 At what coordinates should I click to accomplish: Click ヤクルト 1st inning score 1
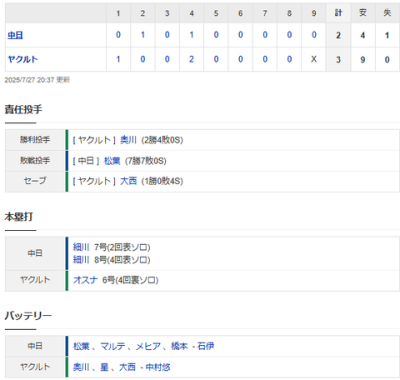pyautogui.click(x=118, y=59)
